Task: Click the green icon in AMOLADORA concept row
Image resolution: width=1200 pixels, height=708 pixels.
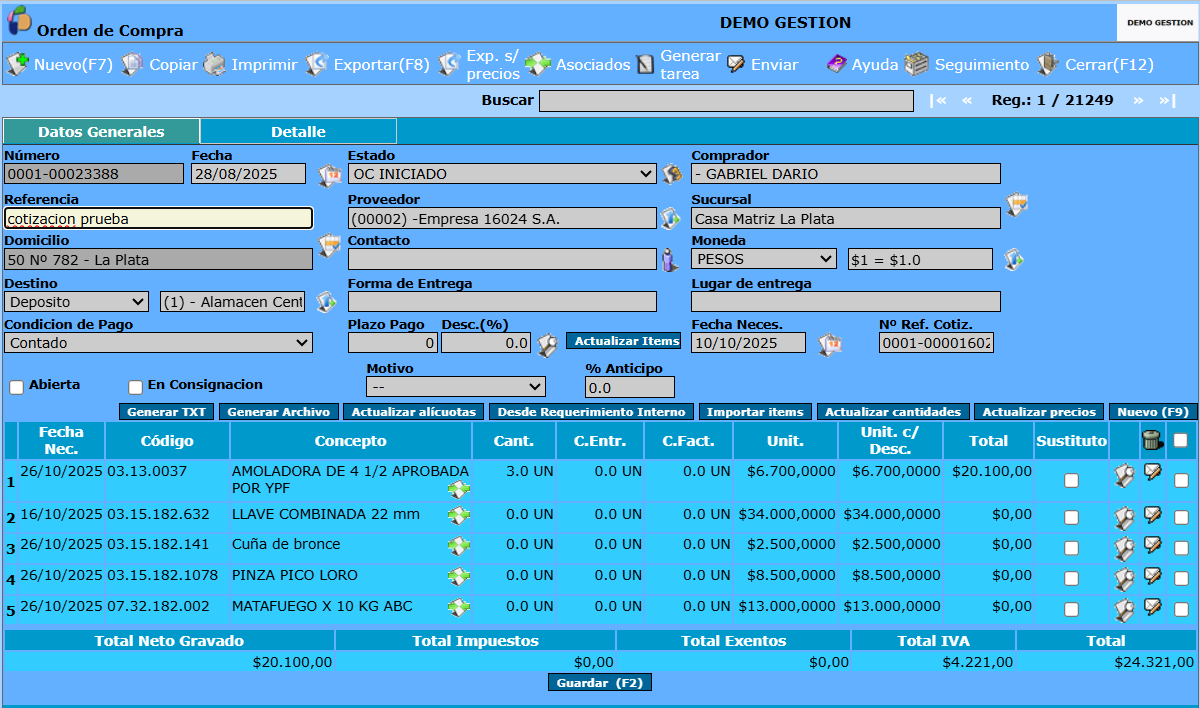Action: [459, 489]
